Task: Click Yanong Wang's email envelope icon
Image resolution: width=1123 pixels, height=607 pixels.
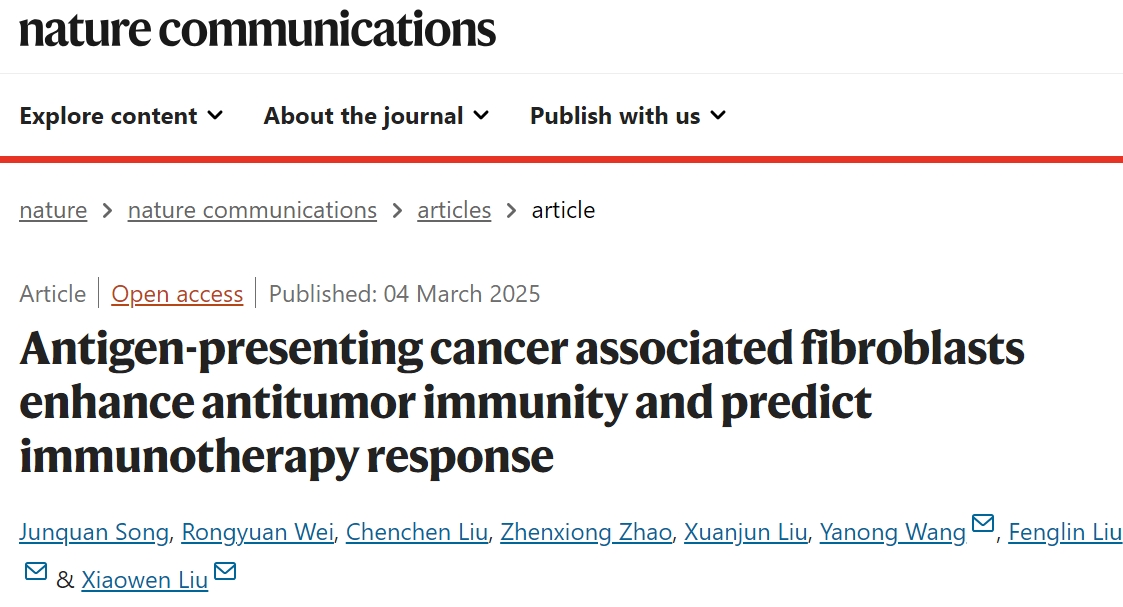Action: pyautogui.click(x=983, y=524)
